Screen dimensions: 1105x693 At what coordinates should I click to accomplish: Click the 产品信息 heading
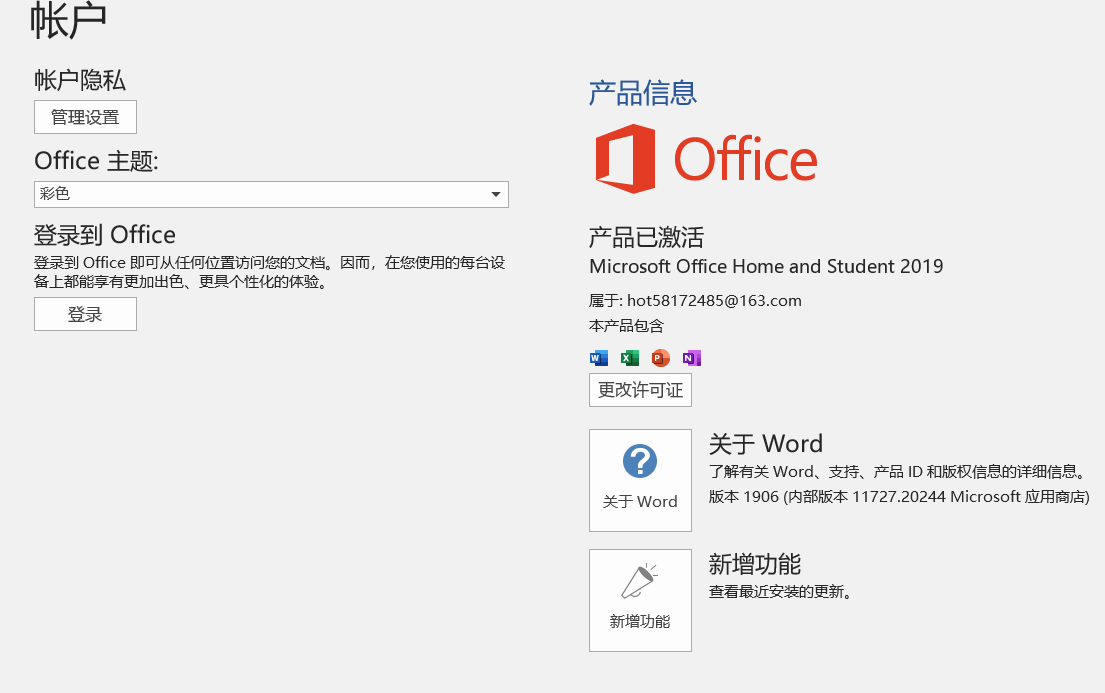tap(642, 93)
